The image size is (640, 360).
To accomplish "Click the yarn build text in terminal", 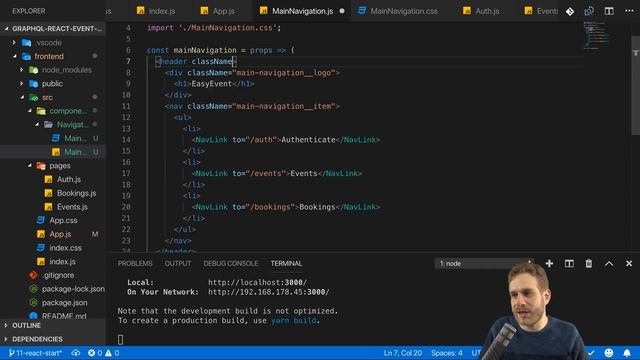I will (293, 321).
